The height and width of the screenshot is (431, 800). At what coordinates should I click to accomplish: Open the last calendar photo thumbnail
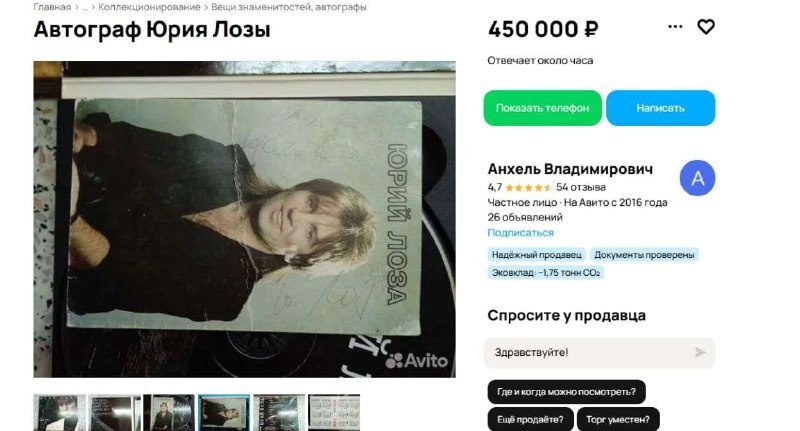click(334, 413)
